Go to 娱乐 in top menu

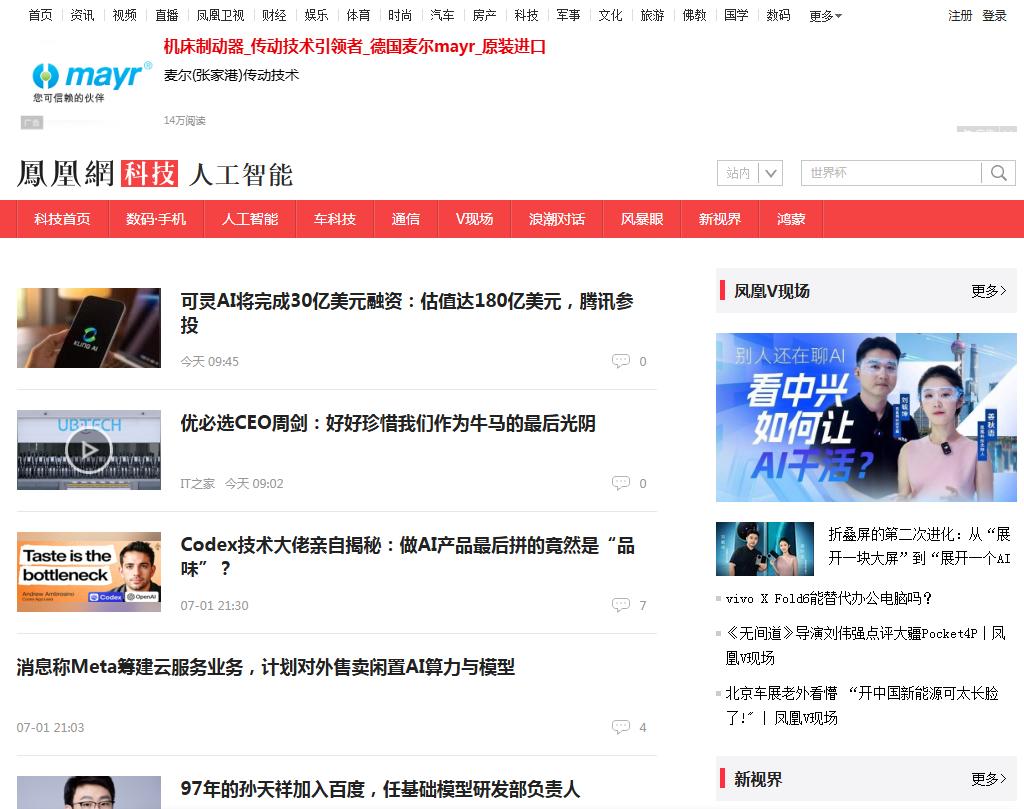coord(316,15)
